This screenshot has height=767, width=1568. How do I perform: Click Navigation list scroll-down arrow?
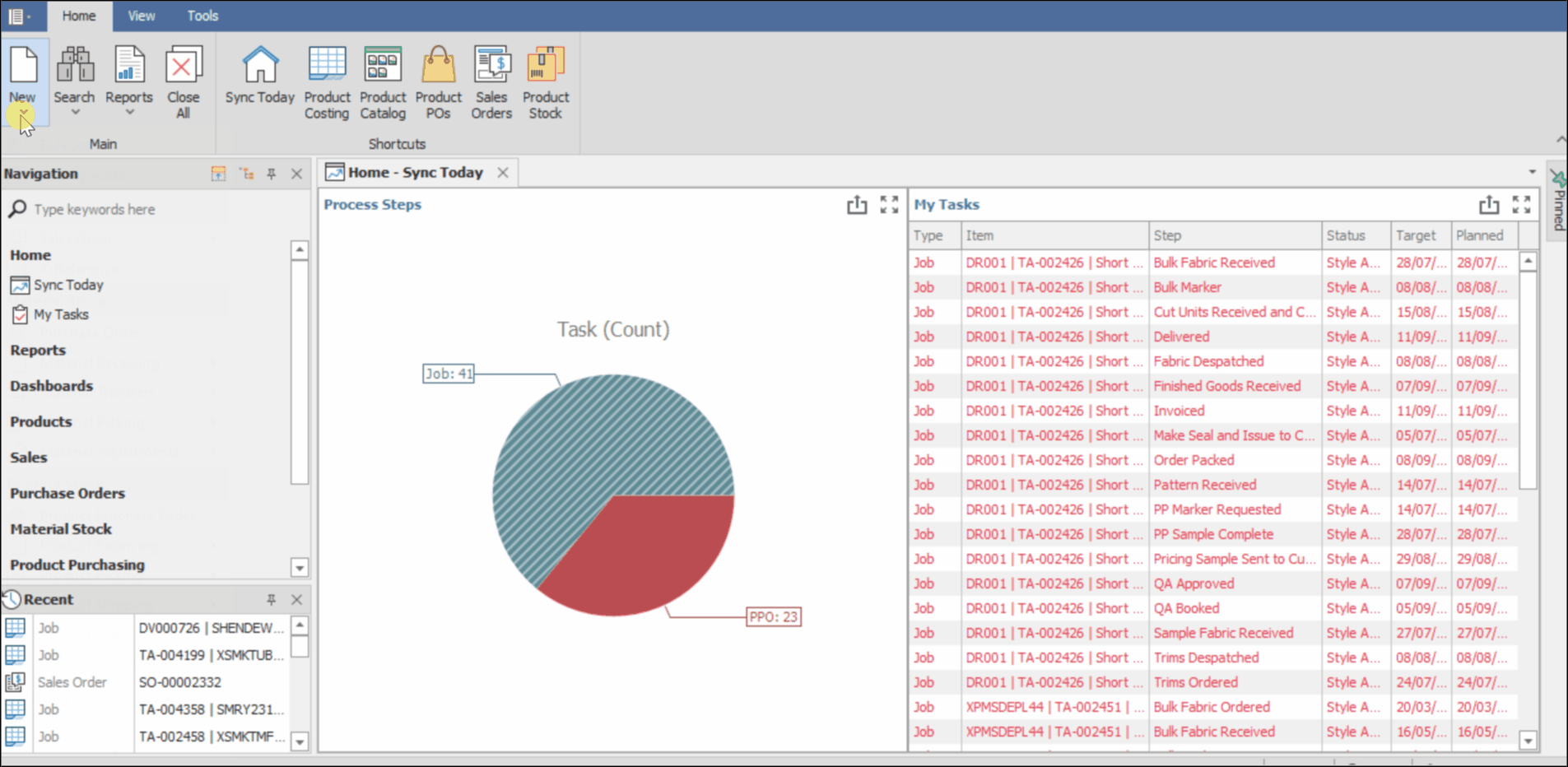(300, 568)
